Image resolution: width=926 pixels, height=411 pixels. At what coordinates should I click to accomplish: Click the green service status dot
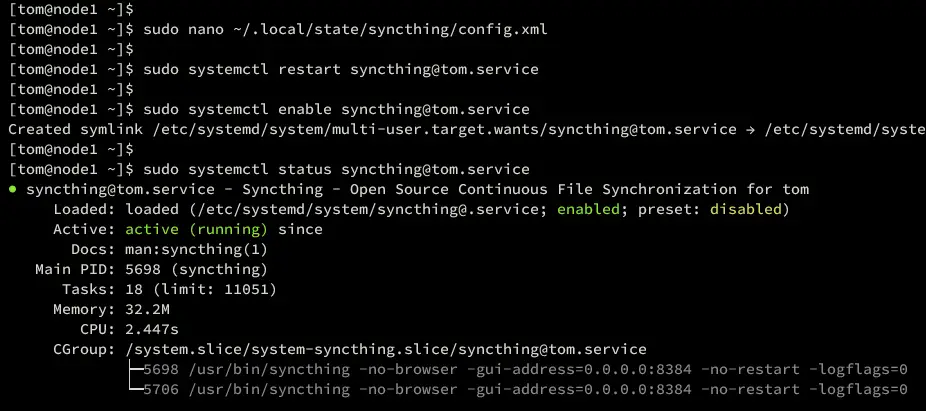13,190
